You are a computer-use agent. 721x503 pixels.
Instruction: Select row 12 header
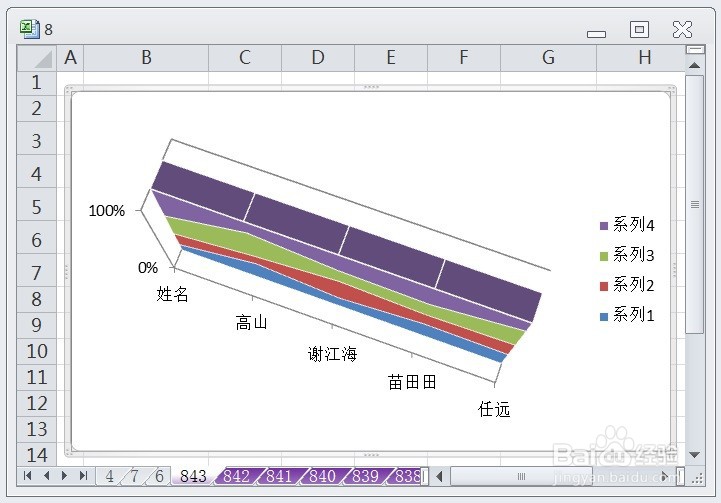(37, 403)
